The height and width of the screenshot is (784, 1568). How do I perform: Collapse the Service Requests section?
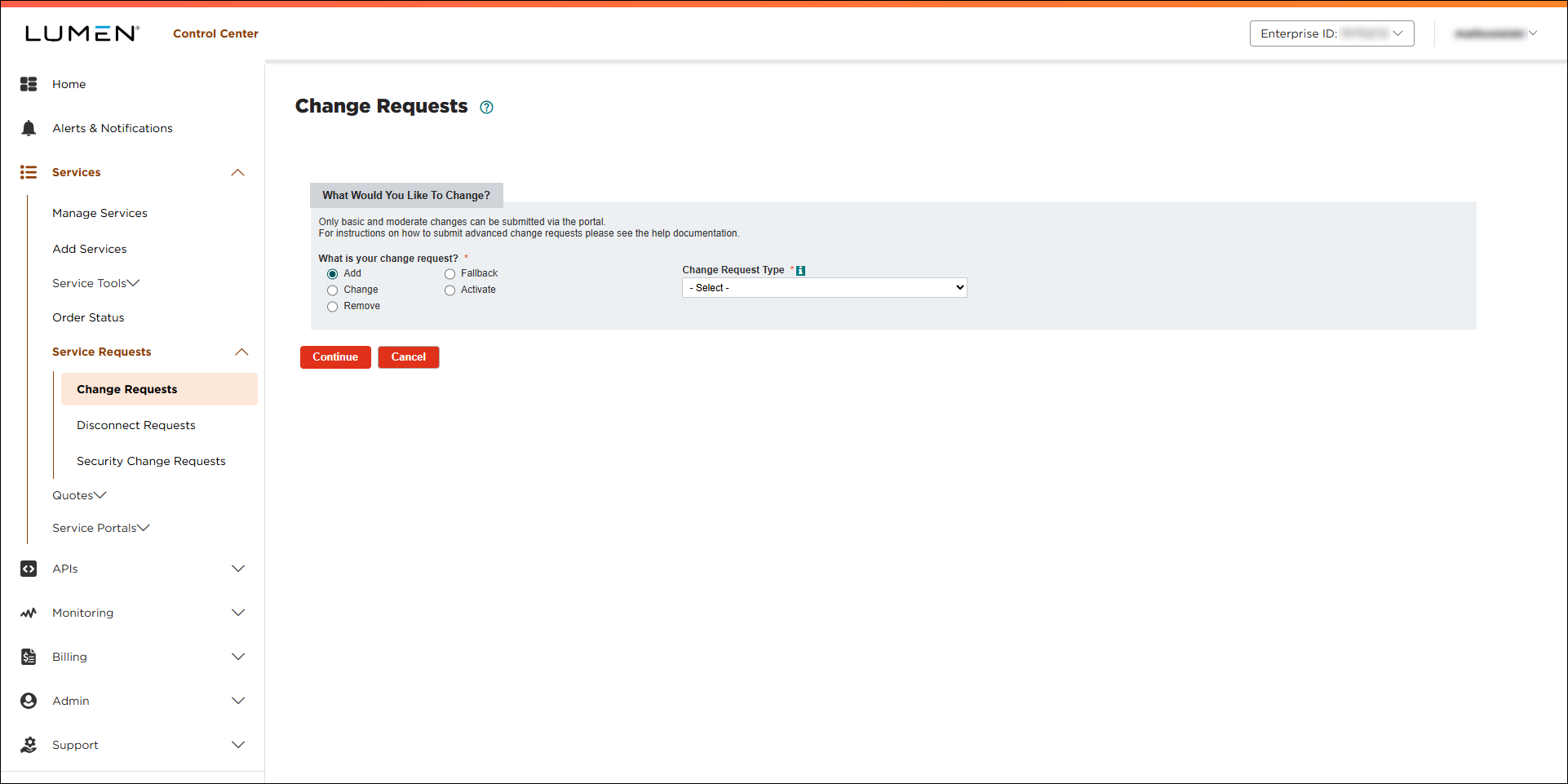pos(241,352)
